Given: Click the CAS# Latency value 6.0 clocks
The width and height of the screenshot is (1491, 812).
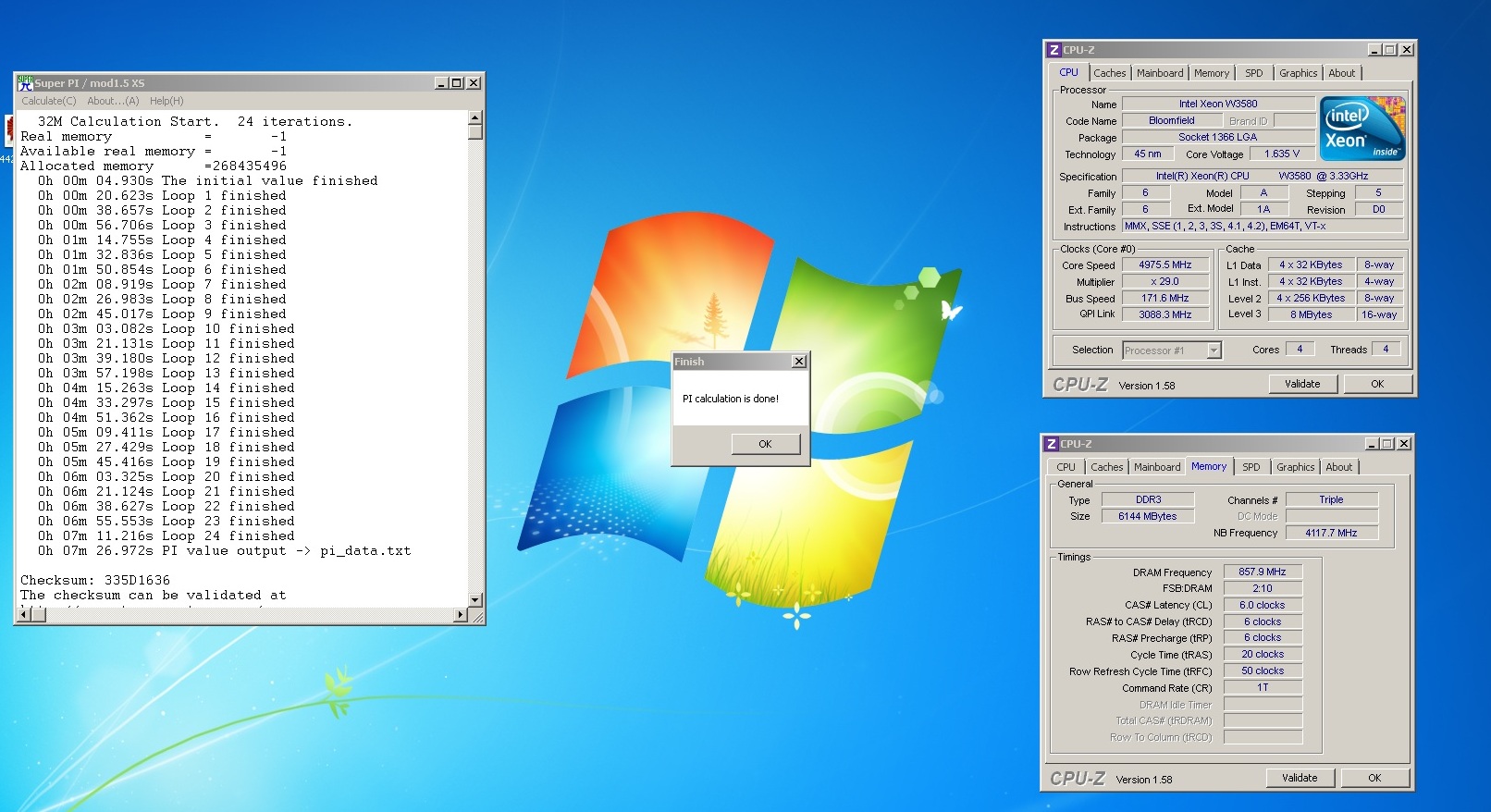Looking at the screenshot, I should point(1263,606).
